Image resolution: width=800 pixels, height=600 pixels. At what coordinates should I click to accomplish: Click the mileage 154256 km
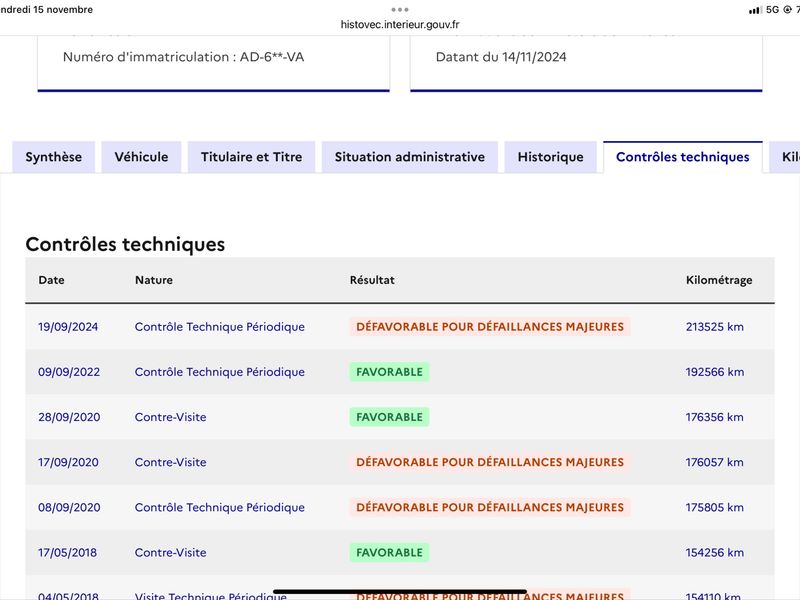click(x=715, y=553)
